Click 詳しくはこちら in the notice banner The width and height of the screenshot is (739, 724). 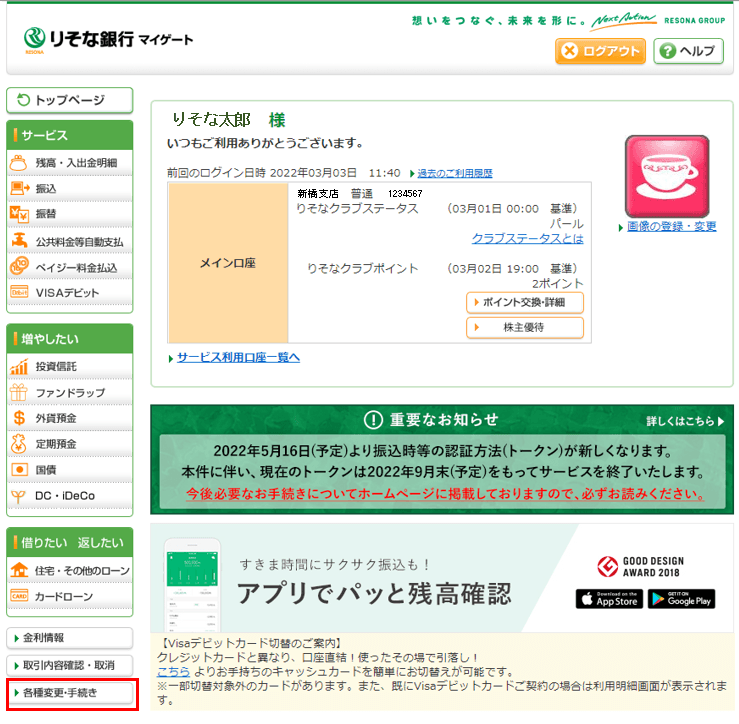[x=684, y=421]
